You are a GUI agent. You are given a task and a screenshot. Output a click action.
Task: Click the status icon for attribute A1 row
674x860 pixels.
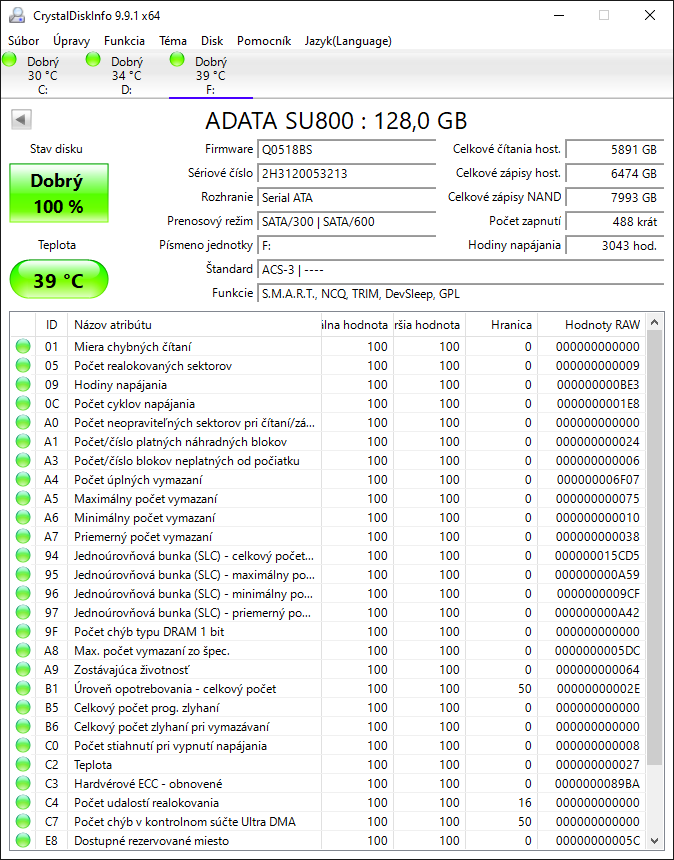tap(23, 442)
